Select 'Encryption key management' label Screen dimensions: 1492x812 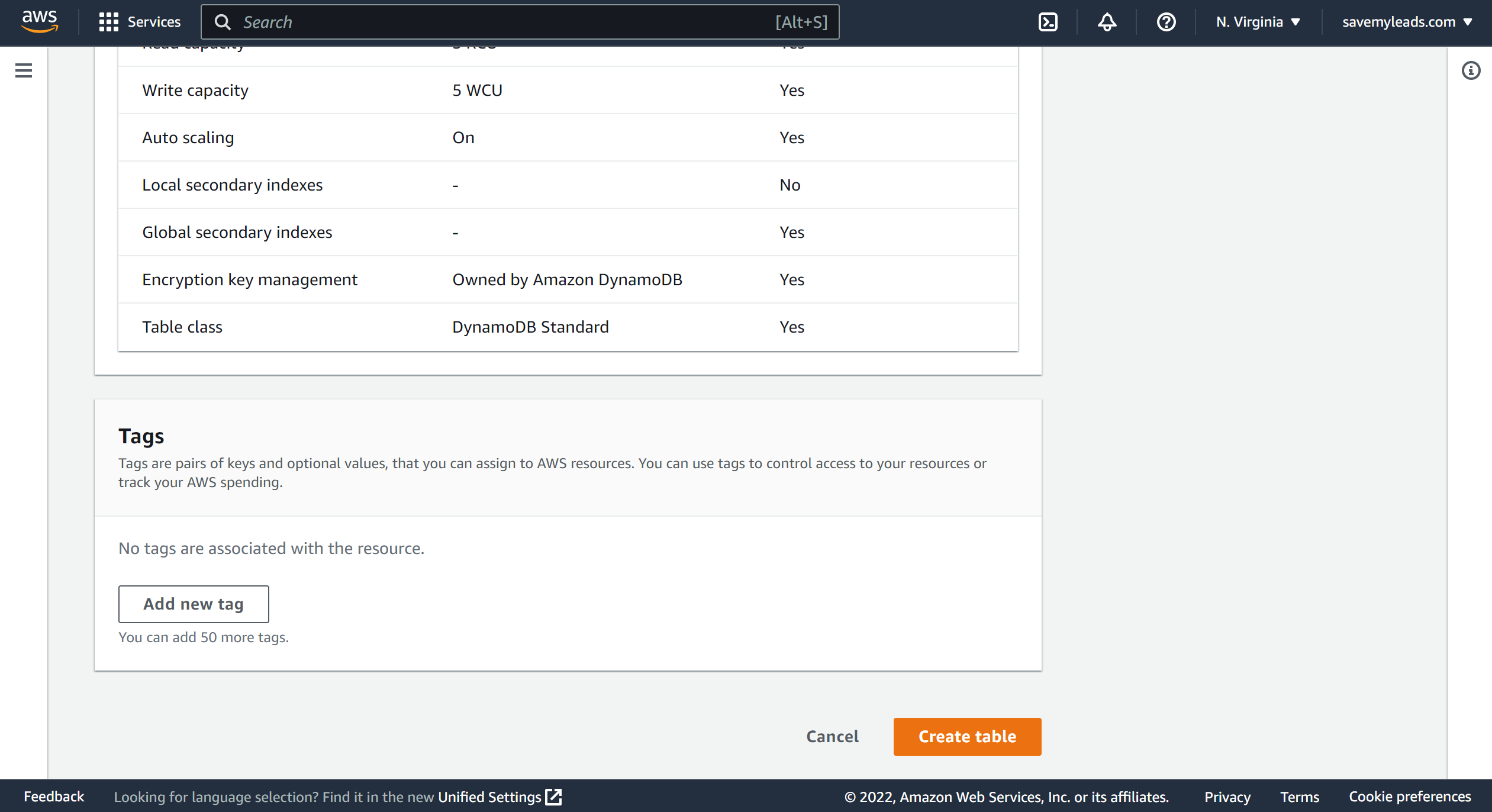coord(250,279)
